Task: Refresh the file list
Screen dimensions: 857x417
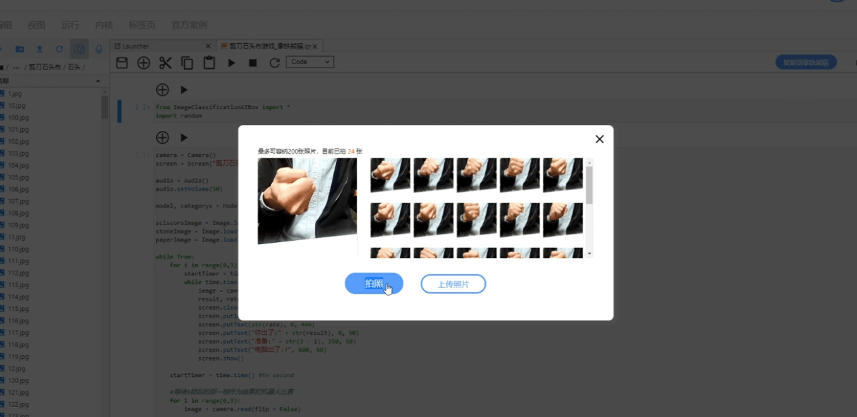Action: [x=59, y=49]
